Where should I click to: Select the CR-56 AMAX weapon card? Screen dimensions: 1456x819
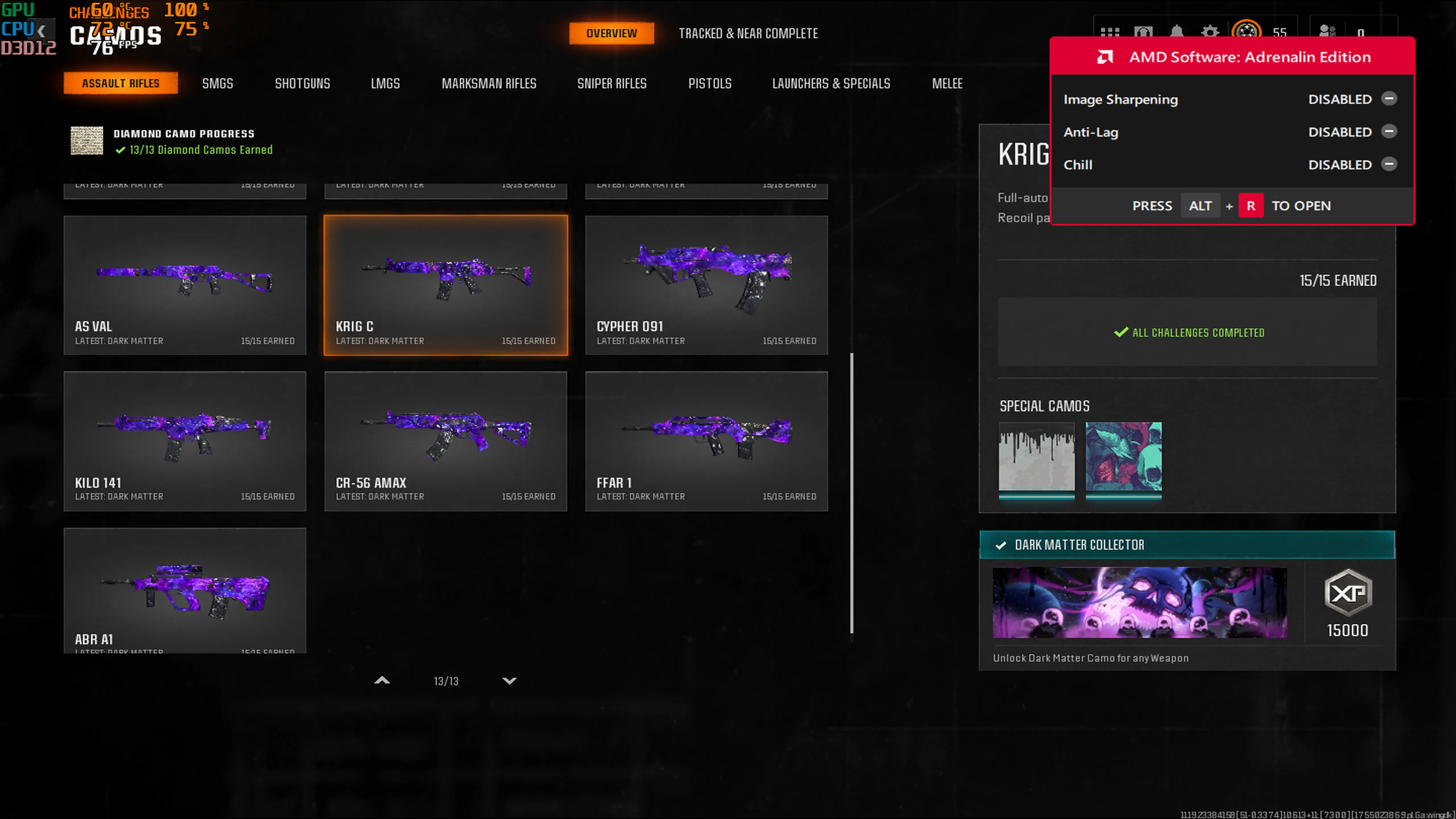coord(445,441)
